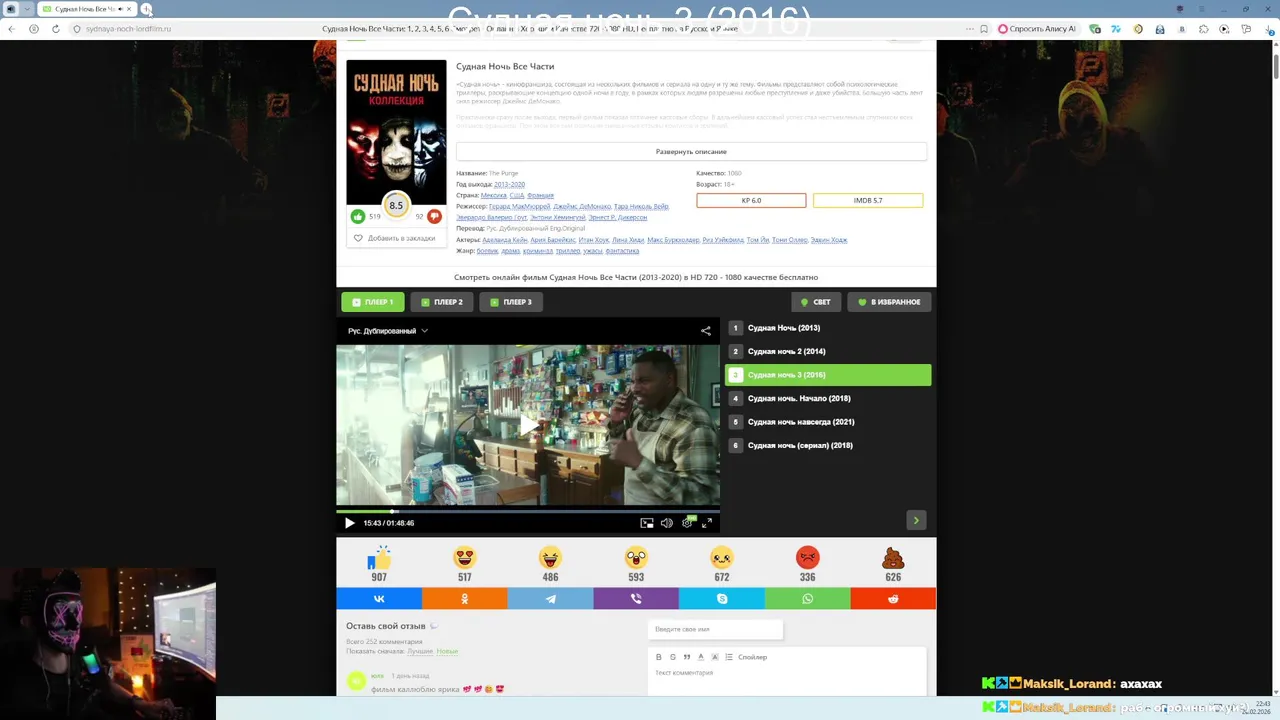Open the IMDB 5.7 rating button

click(868, 200)
